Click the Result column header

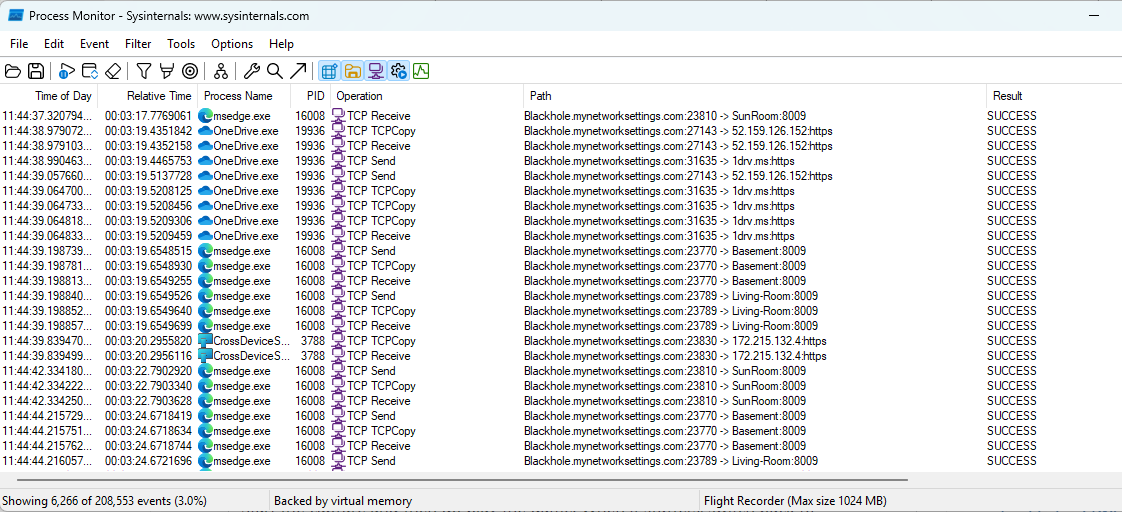click(x=1054, y=96)
